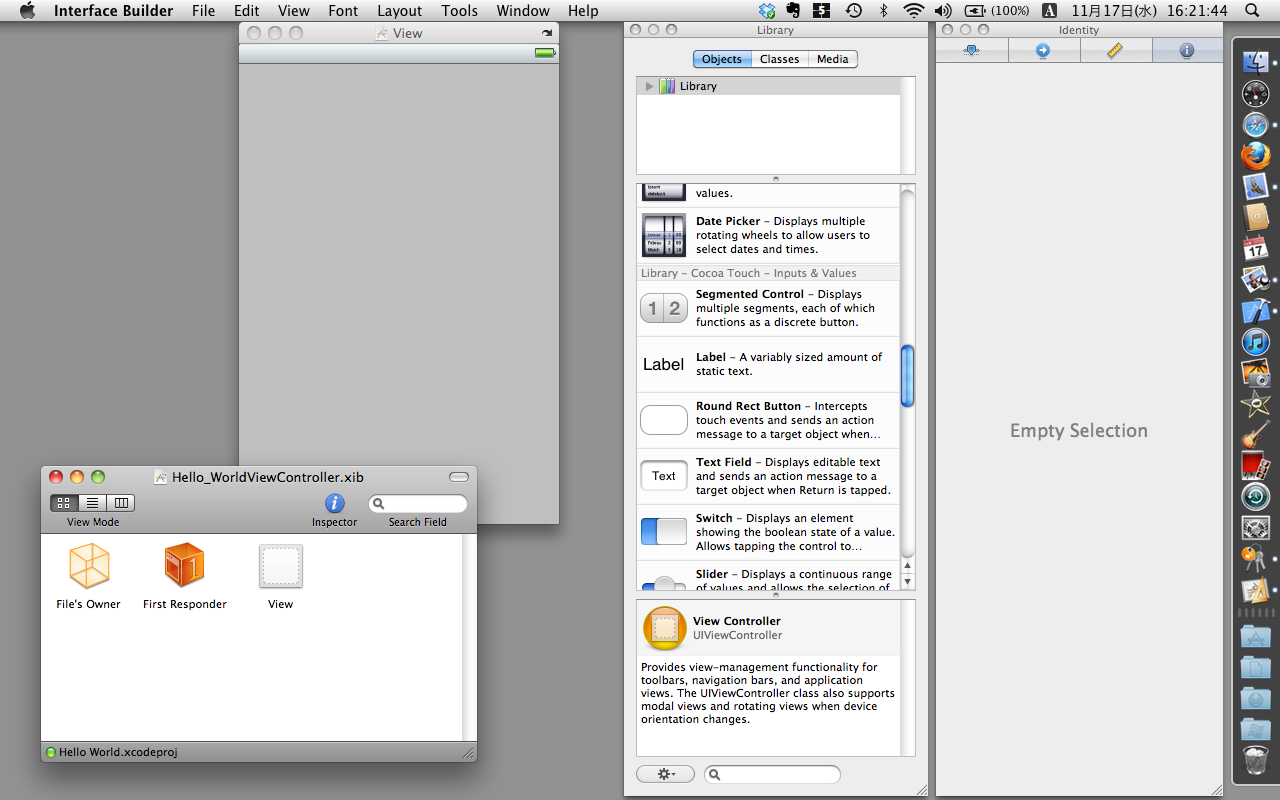1280x800 pixels.
Task: Open the Layout menu
Action: 399,11
